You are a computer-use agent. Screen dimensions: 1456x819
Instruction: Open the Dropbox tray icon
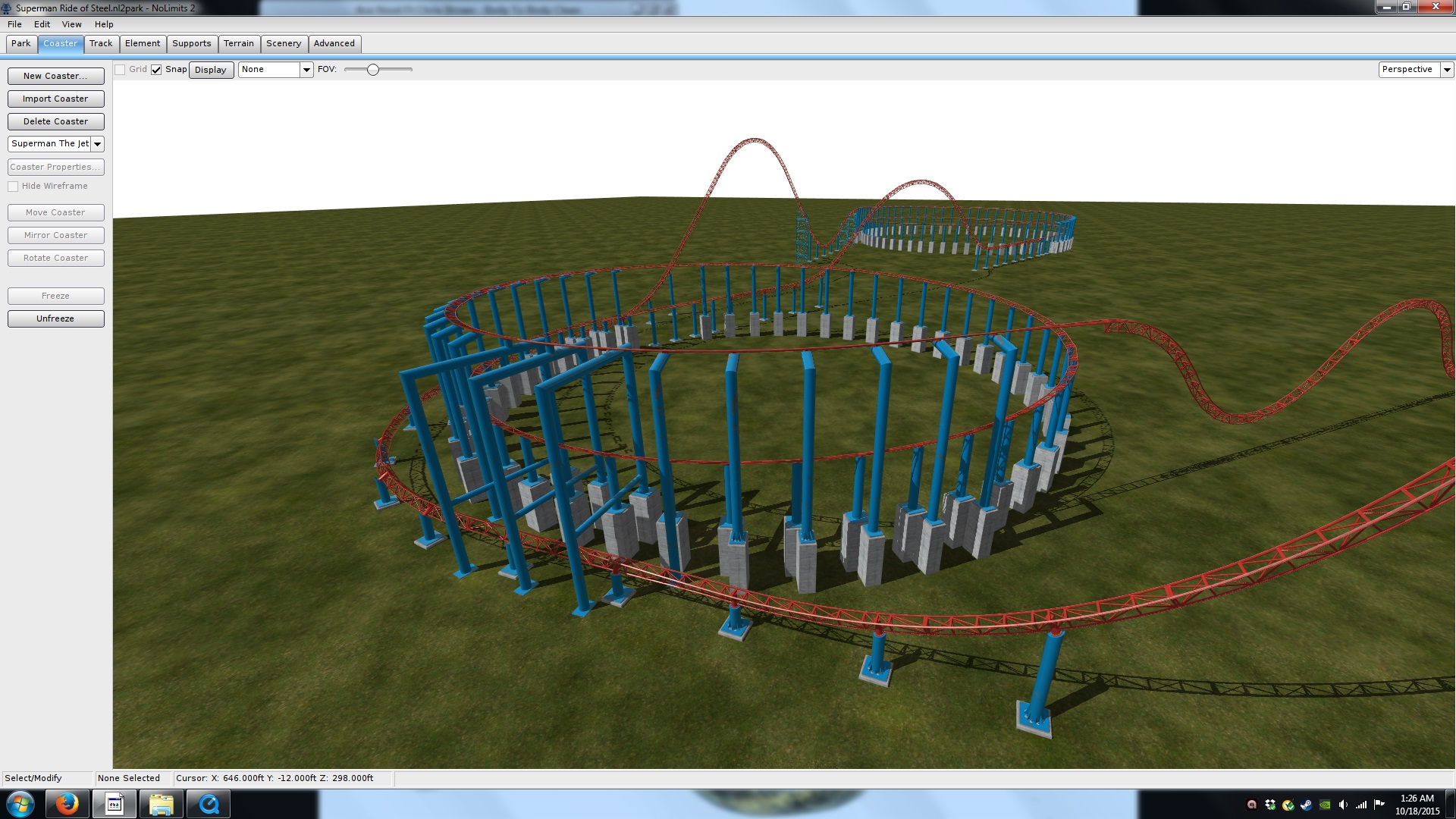pos(1270,805)
